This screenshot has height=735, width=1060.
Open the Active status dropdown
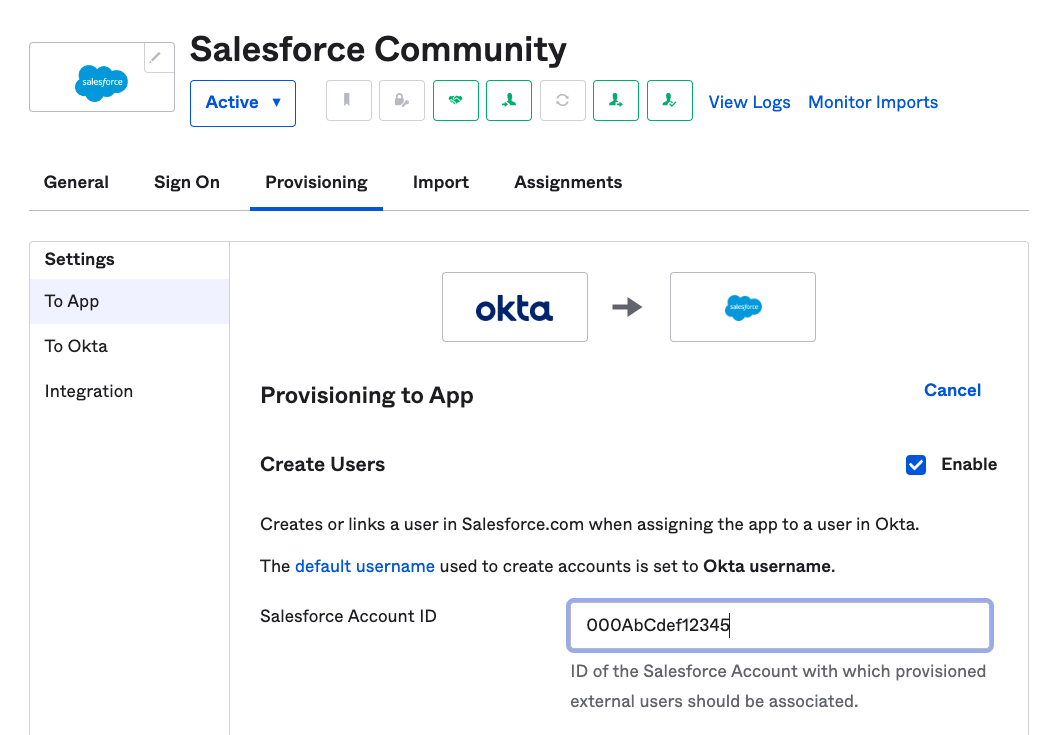tap(242, 102)
